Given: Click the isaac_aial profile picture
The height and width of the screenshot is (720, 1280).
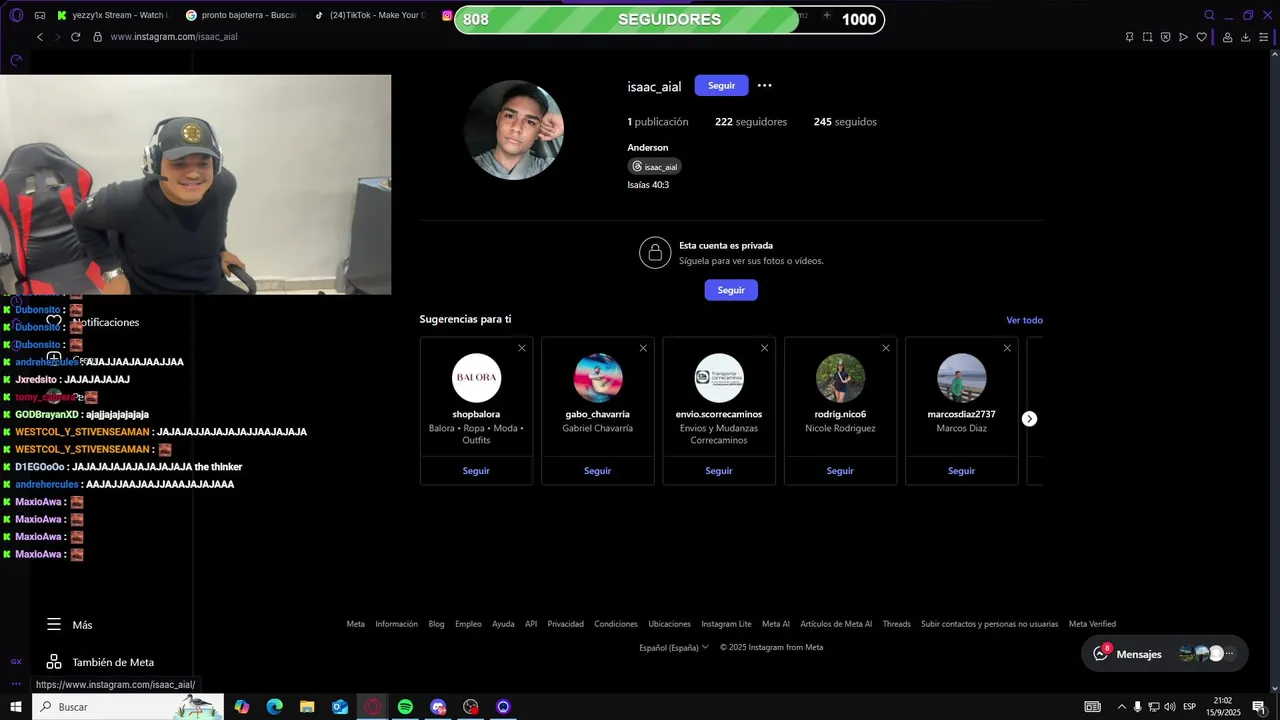Looking at the screenshot, I should 513,130.
